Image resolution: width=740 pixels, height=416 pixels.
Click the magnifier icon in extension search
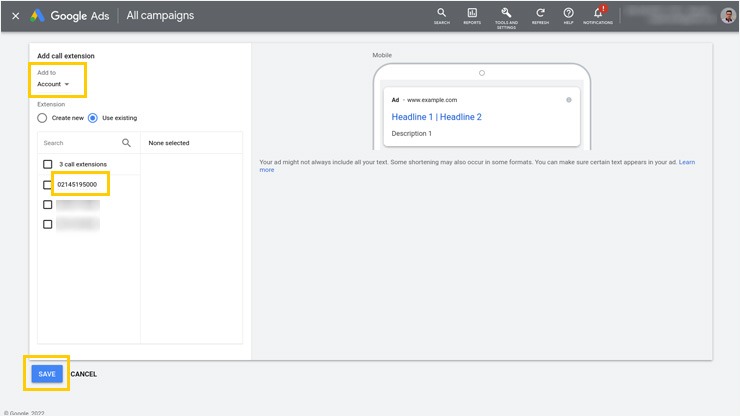126,143
